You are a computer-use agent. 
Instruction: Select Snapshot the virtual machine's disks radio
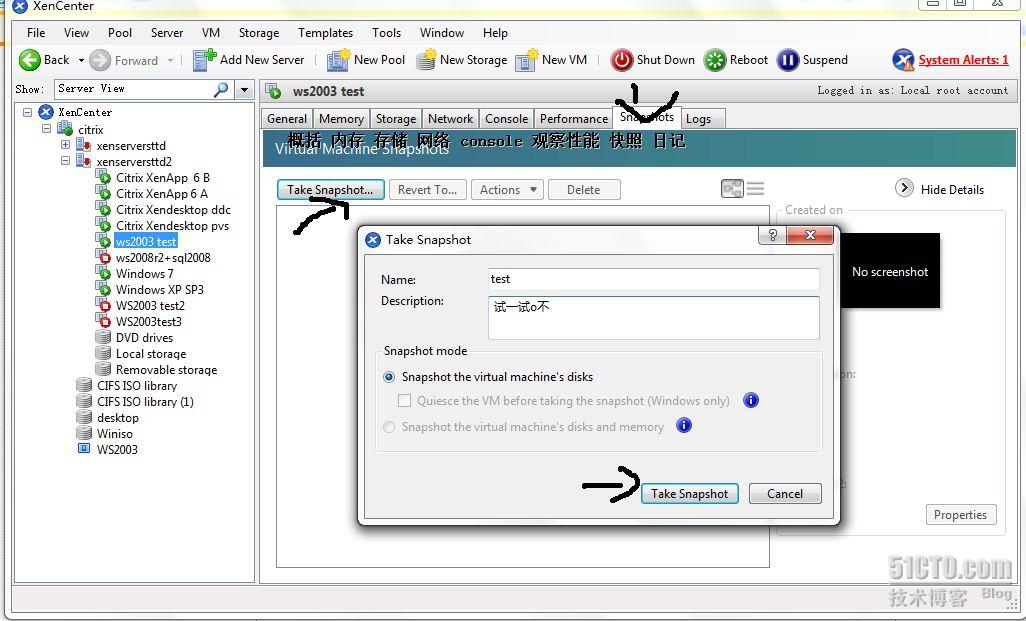(389, 377)
